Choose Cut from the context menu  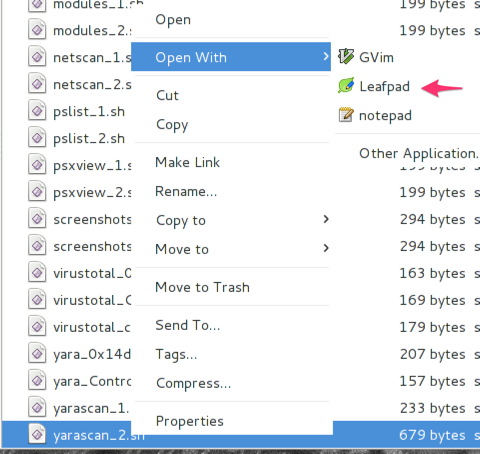tap(167, 95)
